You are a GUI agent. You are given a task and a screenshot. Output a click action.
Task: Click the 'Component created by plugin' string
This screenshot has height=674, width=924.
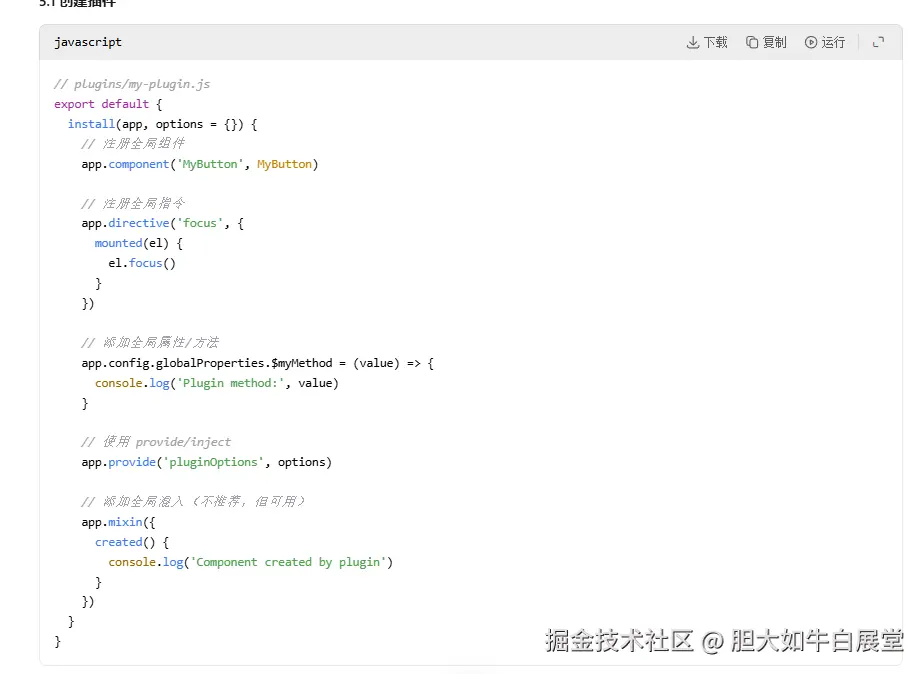tap(291, 562)
